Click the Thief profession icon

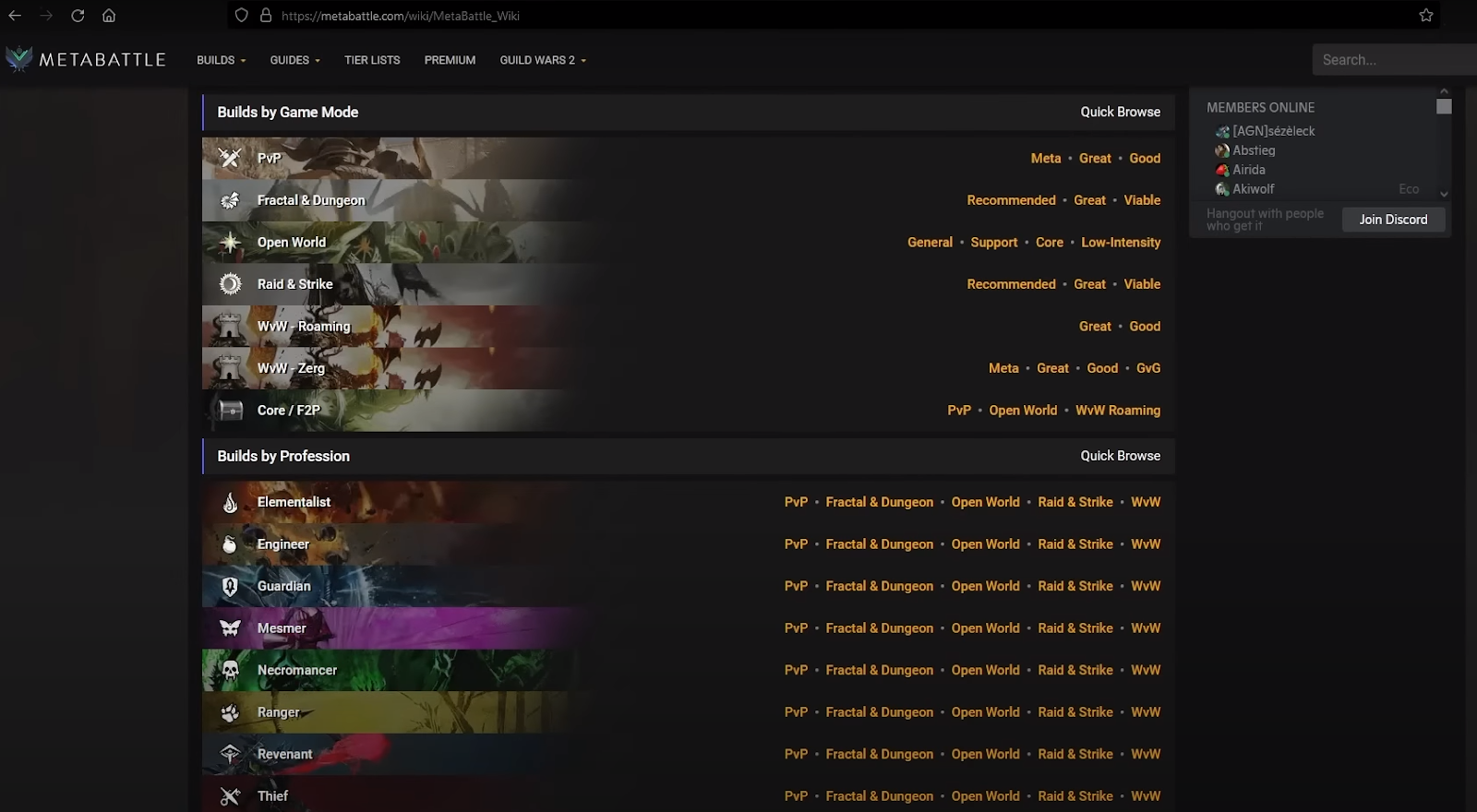230,796
